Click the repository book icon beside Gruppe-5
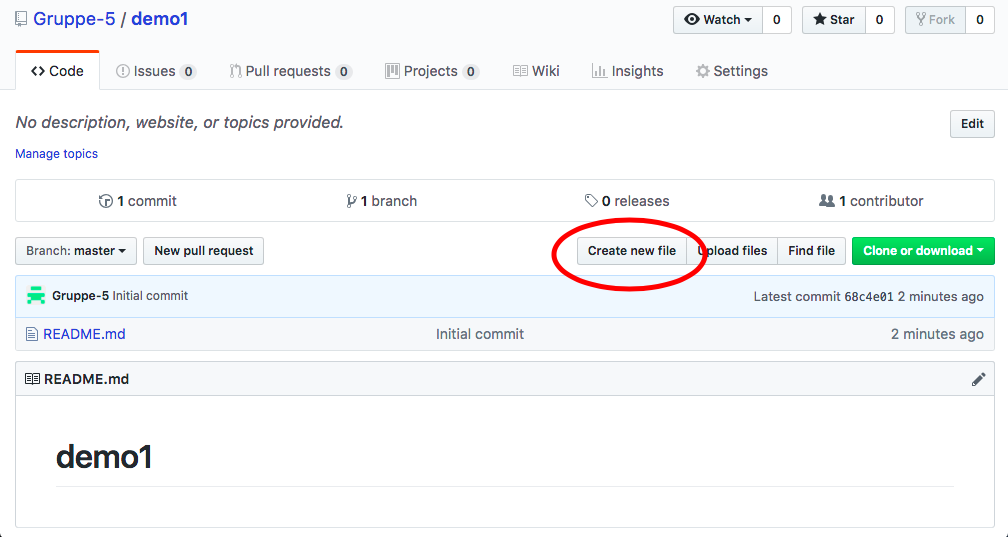The height and width of the screenshot is (537, 1008). (x=21, y=19)
